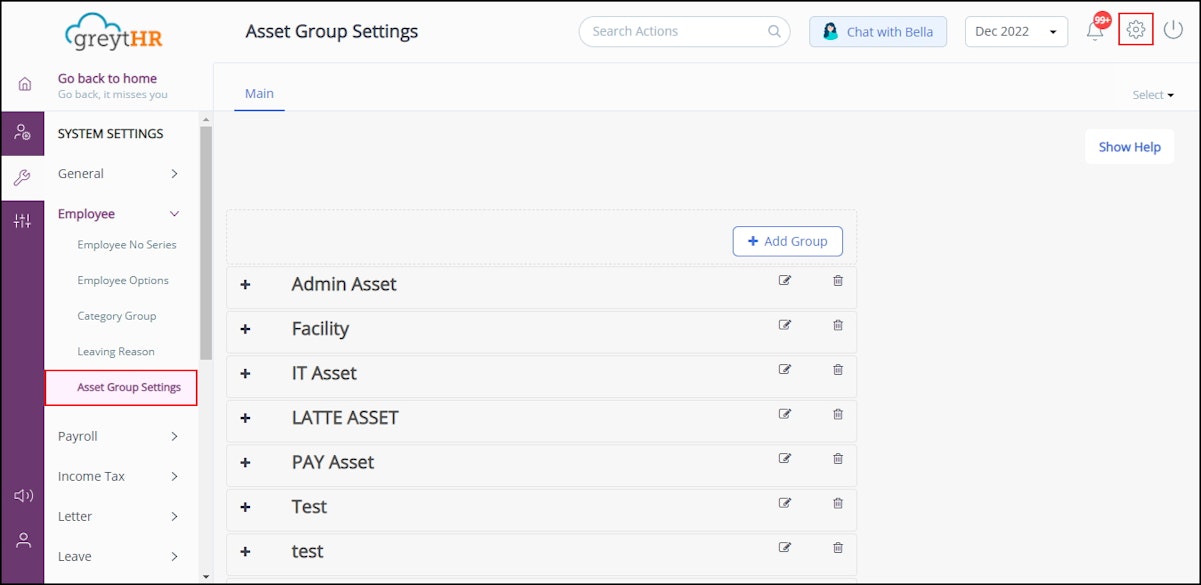The width and height of the screenshot is (1201, 585).
Task: Click edit icon for IT Asset
Action: pos(785,370)
